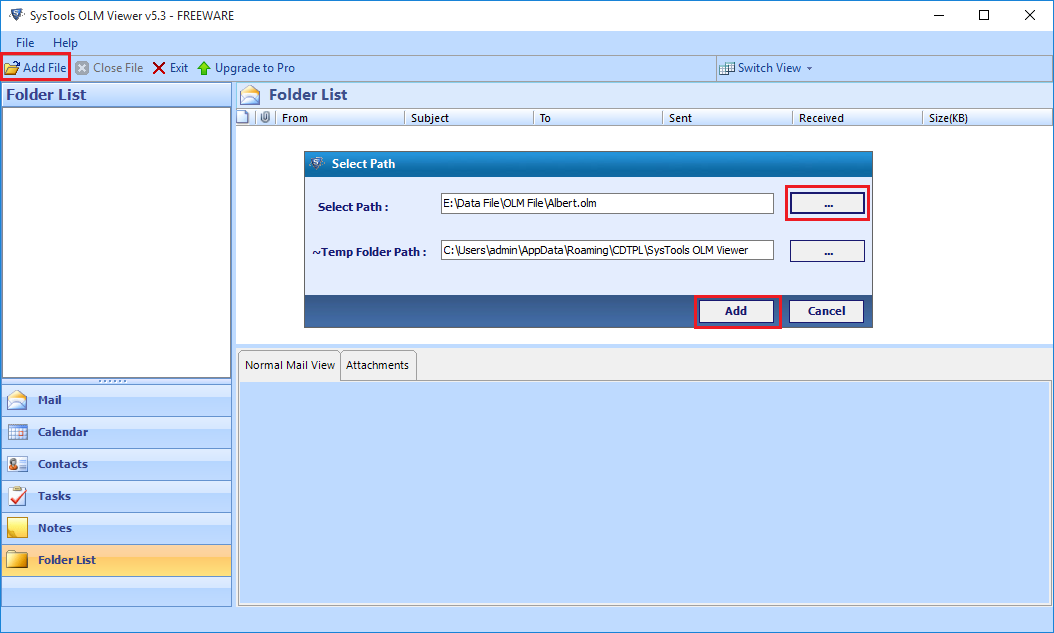Click the dotted splitter grip above Mail
The height and width of the screenshot is (633, 1054).
[112, 381]
